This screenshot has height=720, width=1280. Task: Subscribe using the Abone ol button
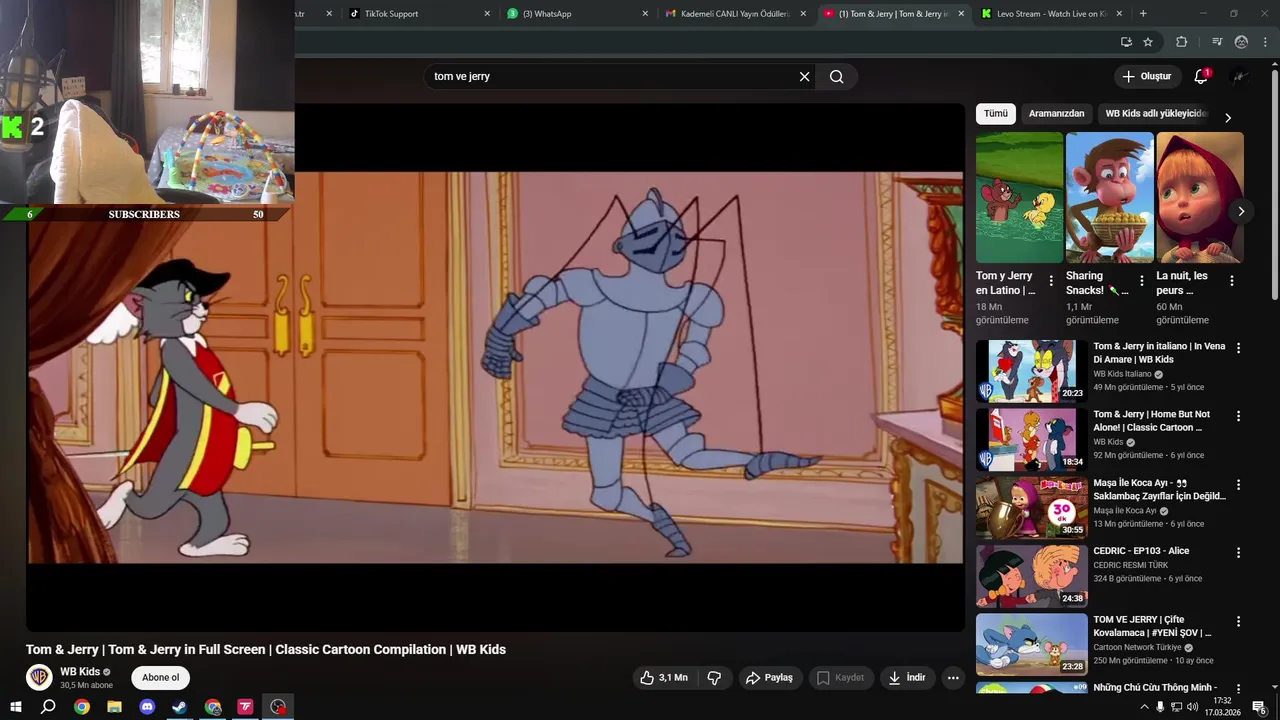[160, 678]
